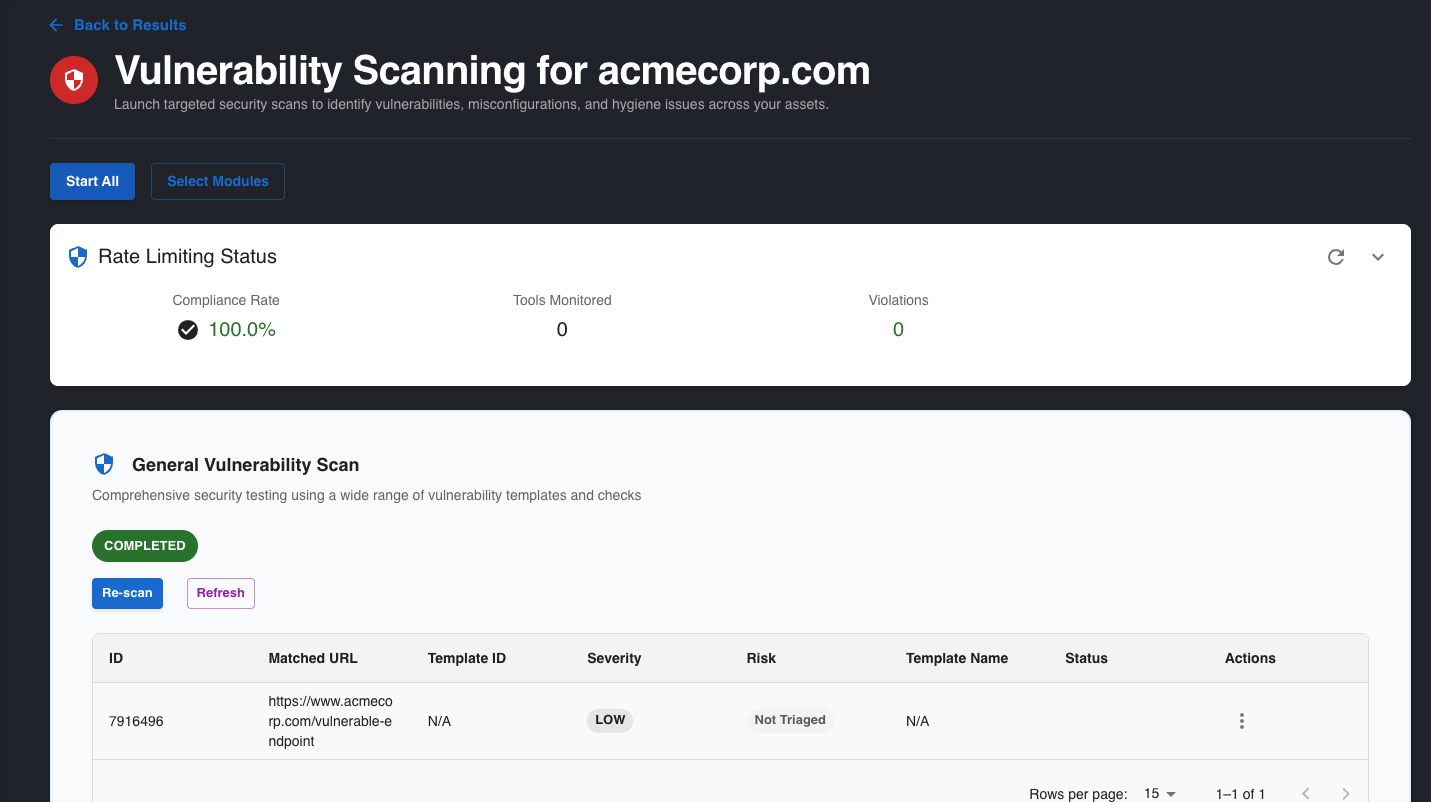The image size is (1431, 802).
Task: Click the General Vulnerability Scan shield icon
Action: pos(104,464)
